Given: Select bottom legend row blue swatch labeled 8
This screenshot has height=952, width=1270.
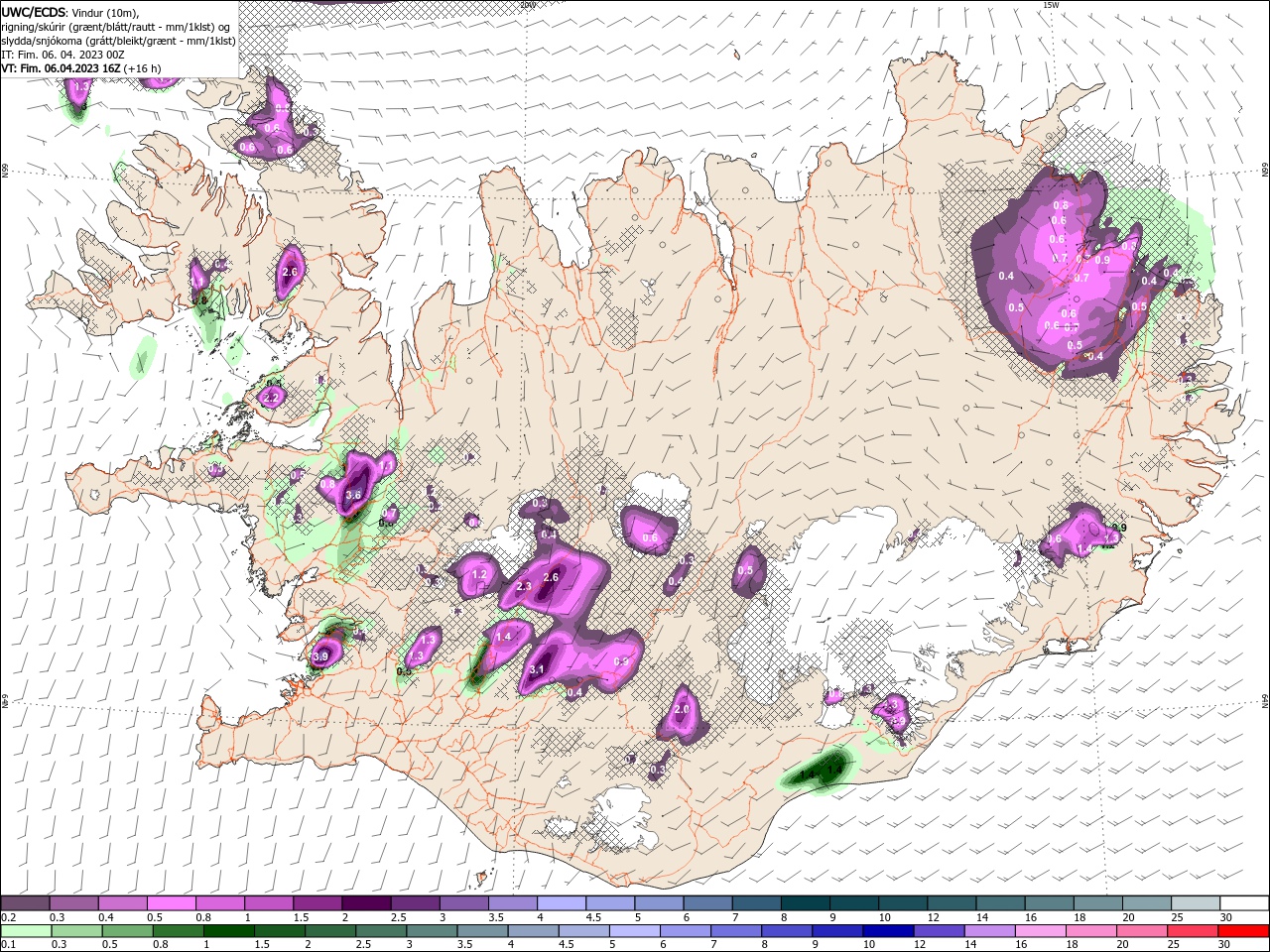Looking at the screenshot, I should pyautogui.click(x=787, y=931).
